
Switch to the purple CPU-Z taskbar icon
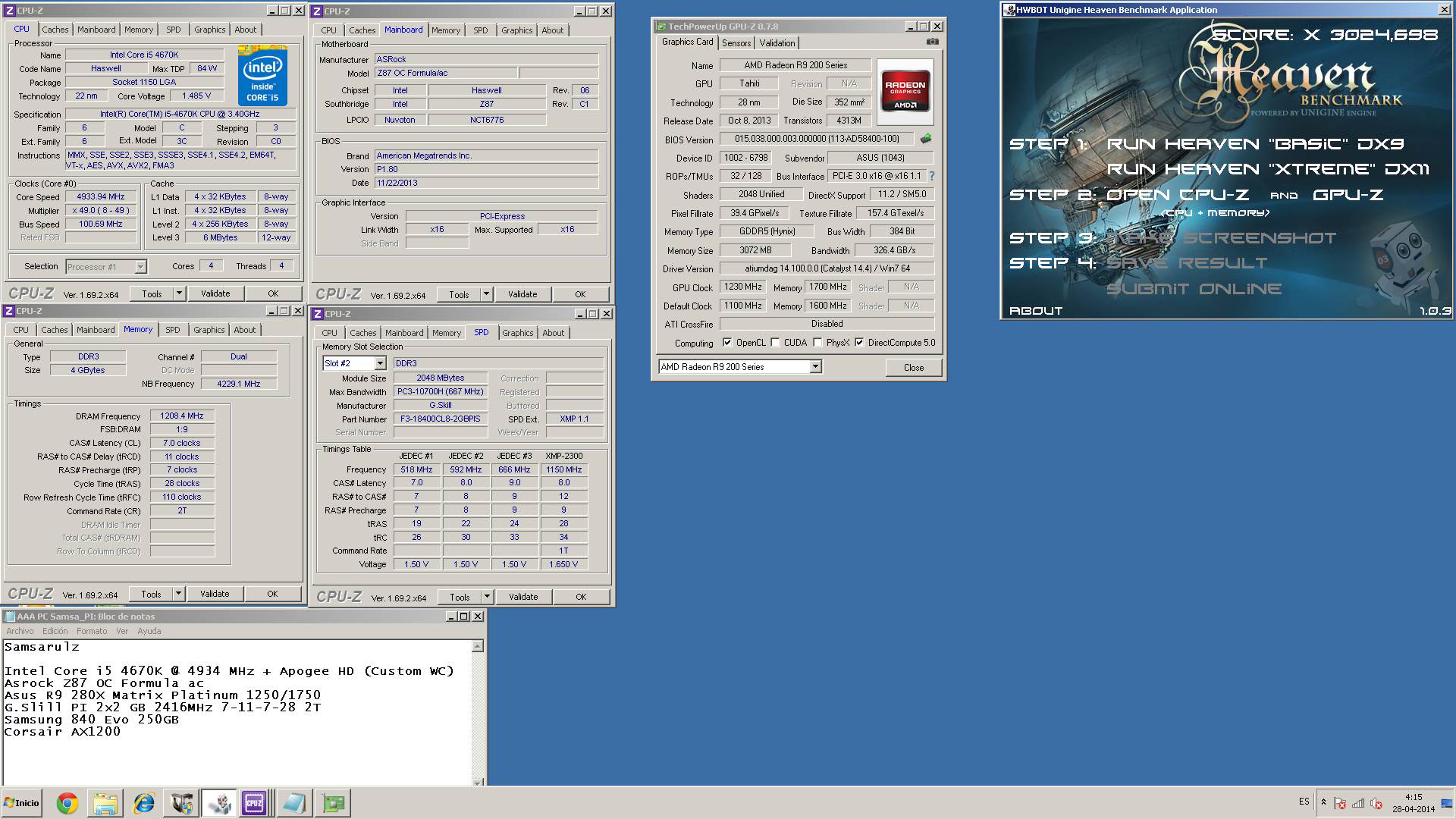(x=254, y=803)
